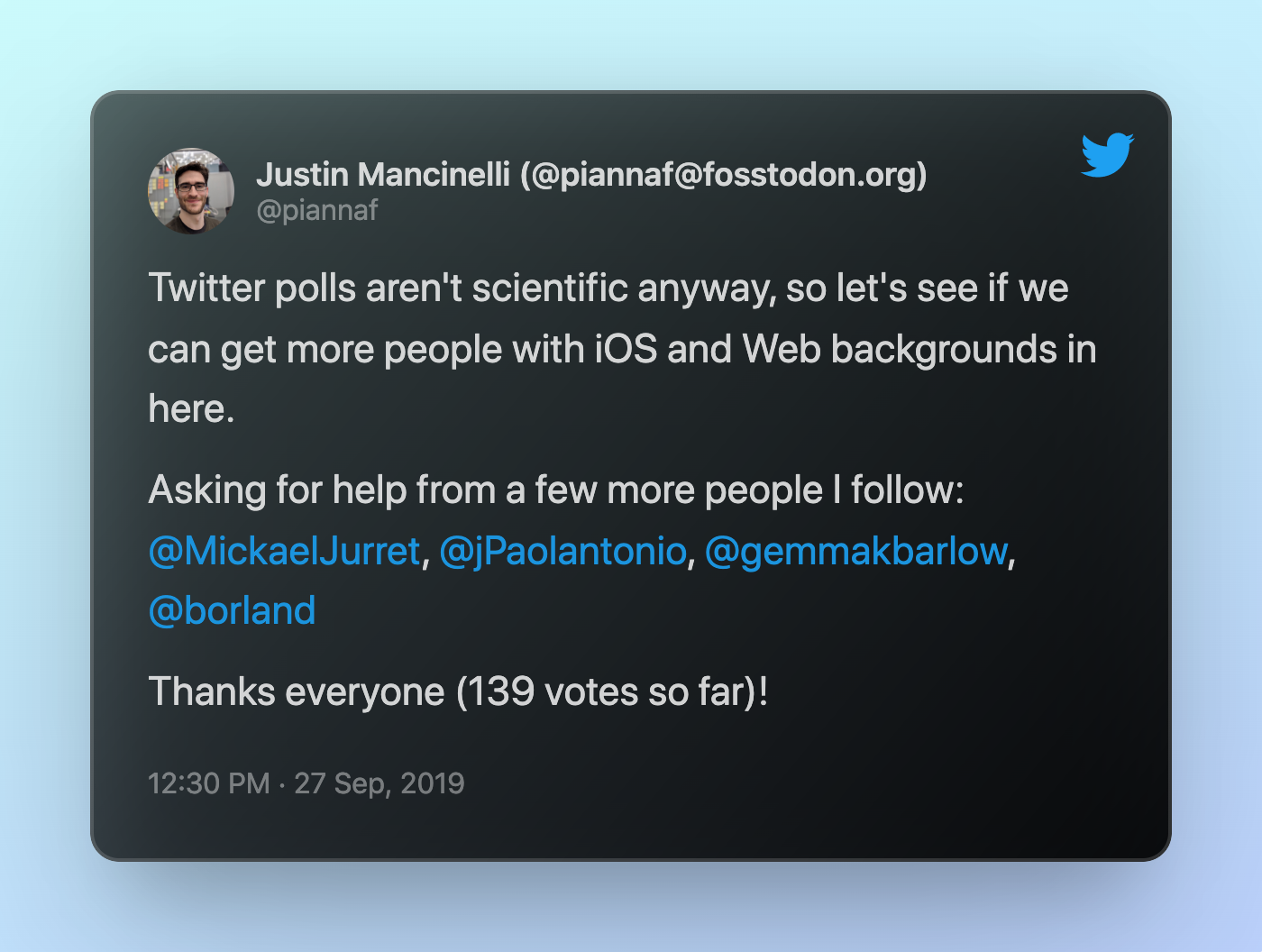Click the 'iOS and Web backgrounds' text line
Image resolution: width=1262 pixels, height=952 pixels.
pos(622,349)
